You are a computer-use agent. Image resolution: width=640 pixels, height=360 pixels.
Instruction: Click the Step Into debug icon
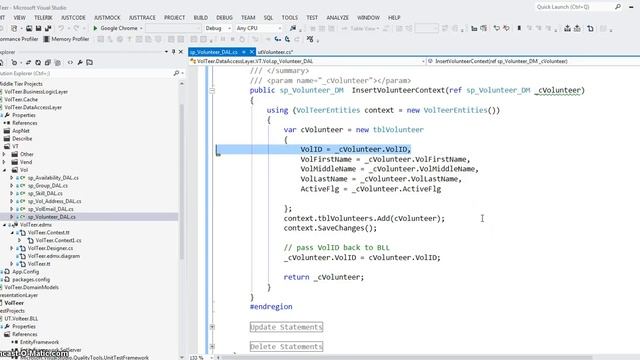278,39
